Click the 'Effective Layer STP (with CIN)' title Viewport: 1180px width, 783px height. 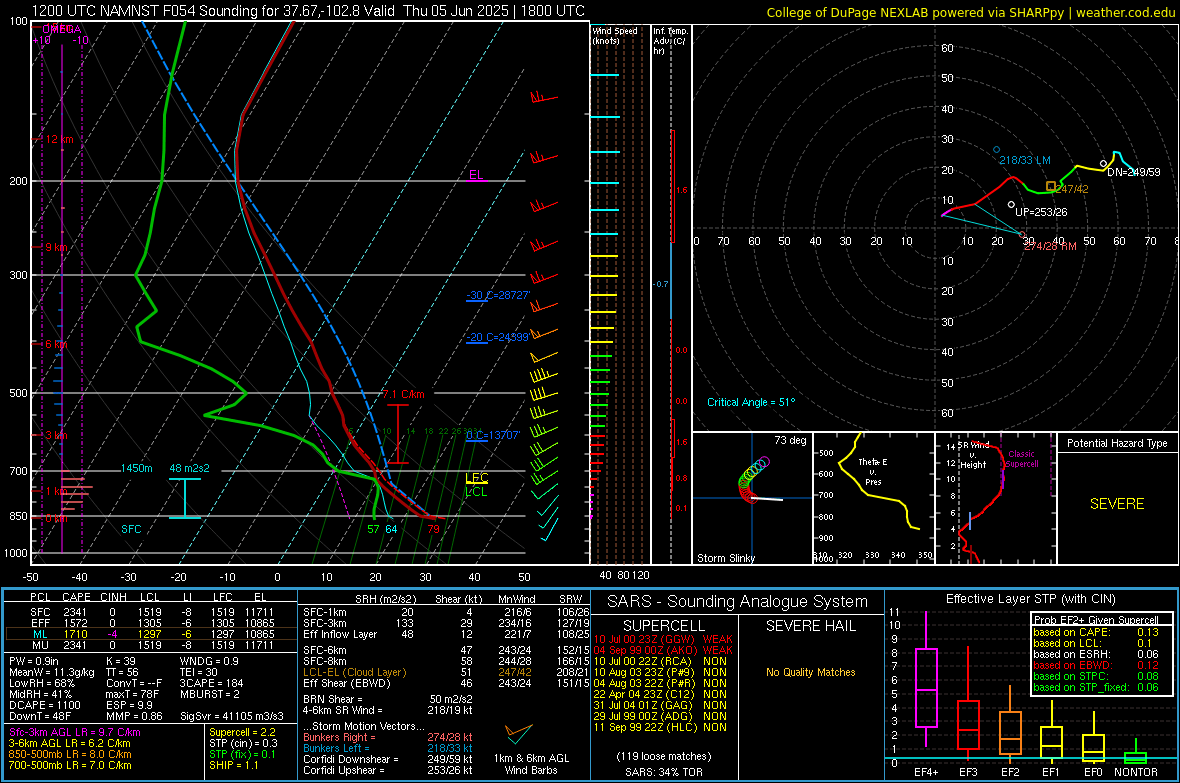pos(1030,599)
